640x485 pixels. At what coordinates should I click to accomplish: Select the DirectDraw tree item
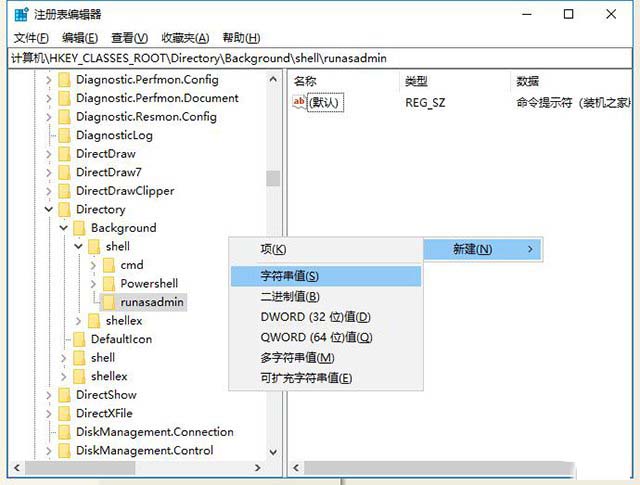pyautogui.click(x=106, y=154)
